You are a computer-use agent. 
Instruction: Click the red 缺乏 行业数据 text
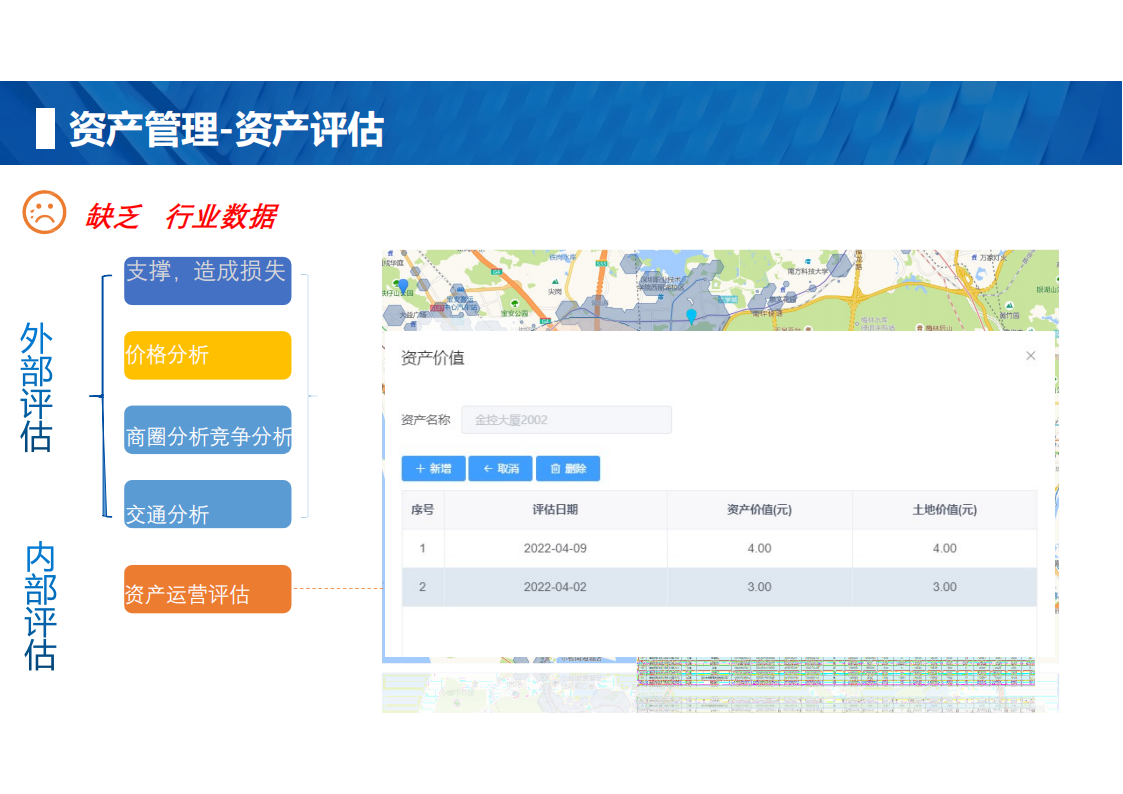180,216
